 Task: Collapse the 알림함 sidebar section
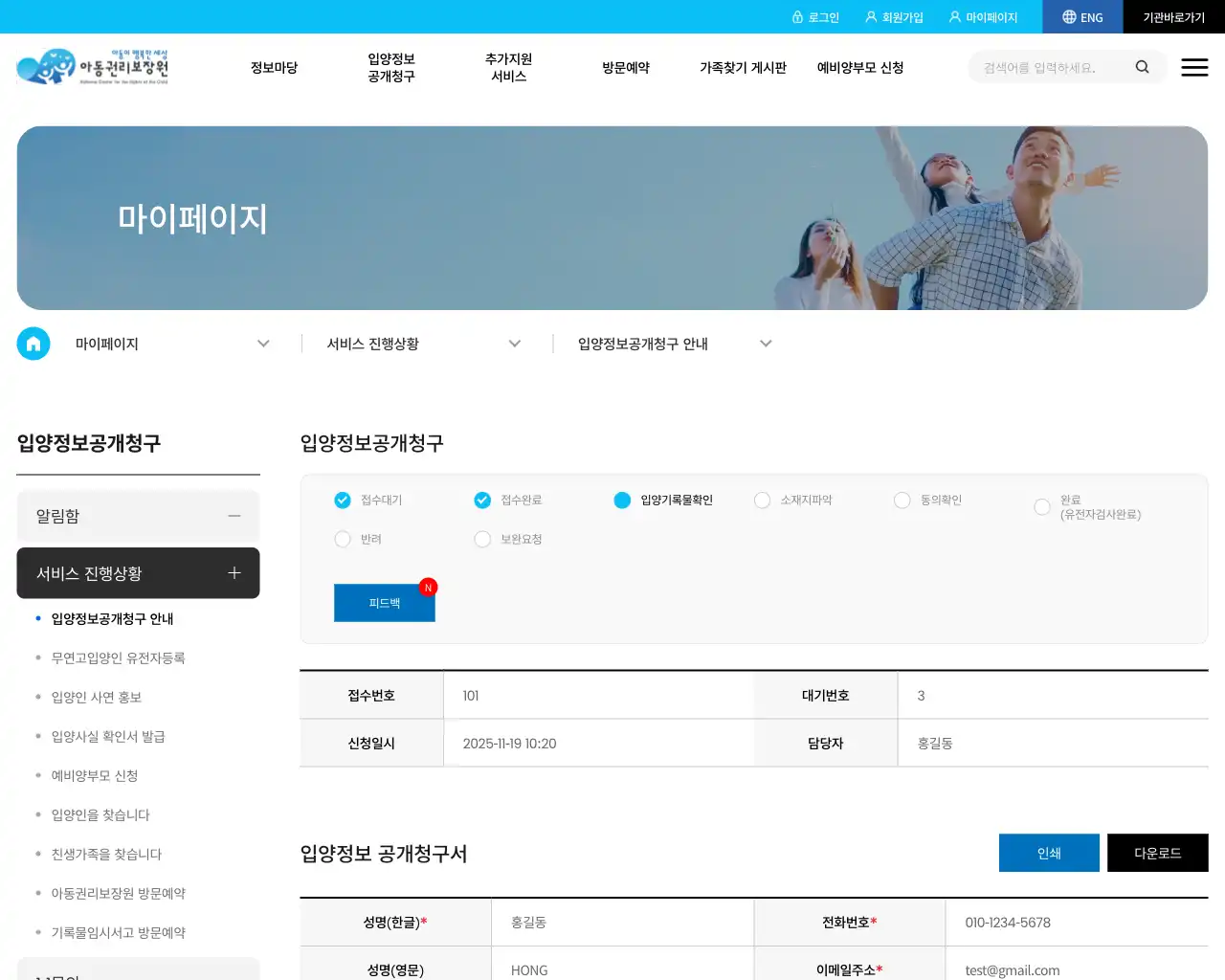(234, 516)
